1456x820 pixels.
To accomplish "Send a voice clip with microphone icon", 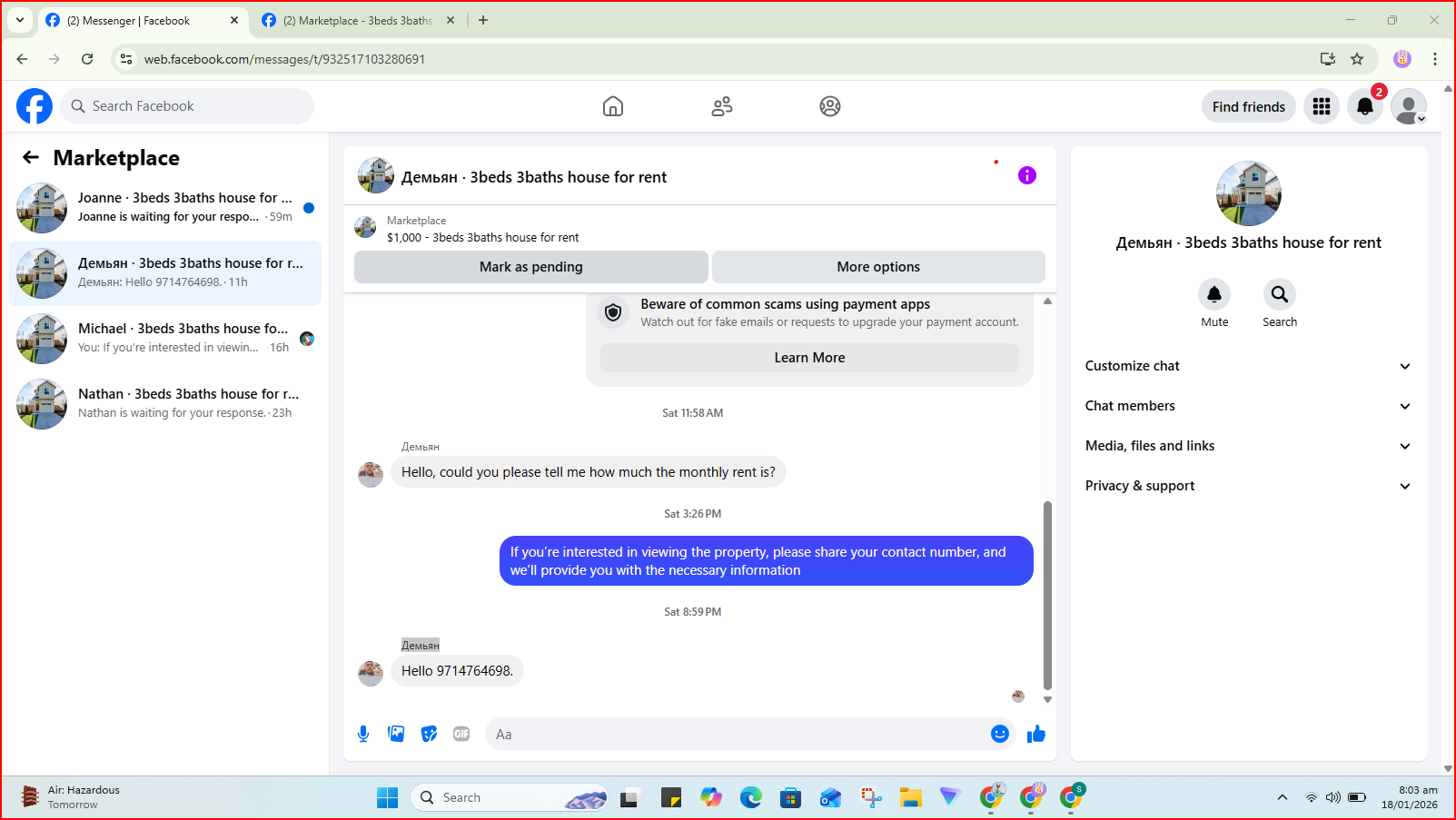I will 363,734.
